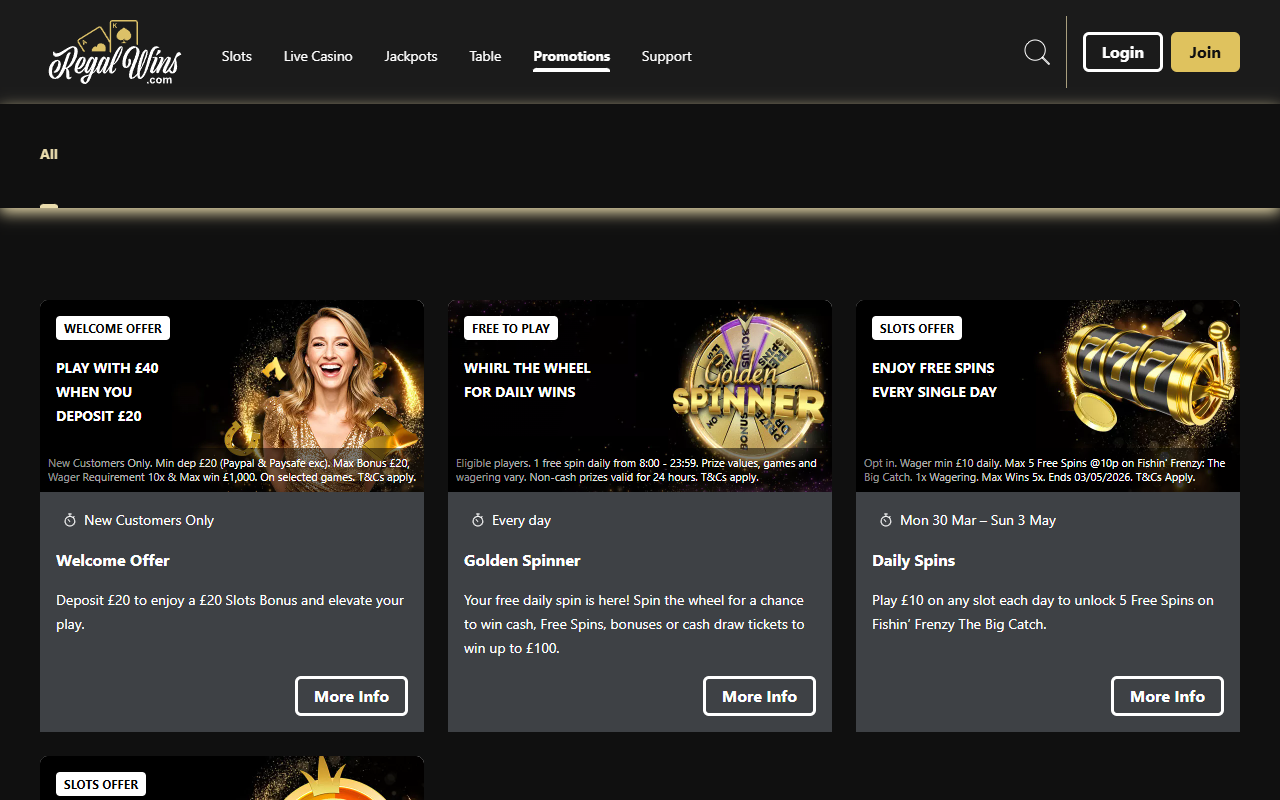Image resolution: width=1280 pixels, height=800 pixels.
Task: Open More Info for Daily Spins
Action: [x=1167, y=696]
